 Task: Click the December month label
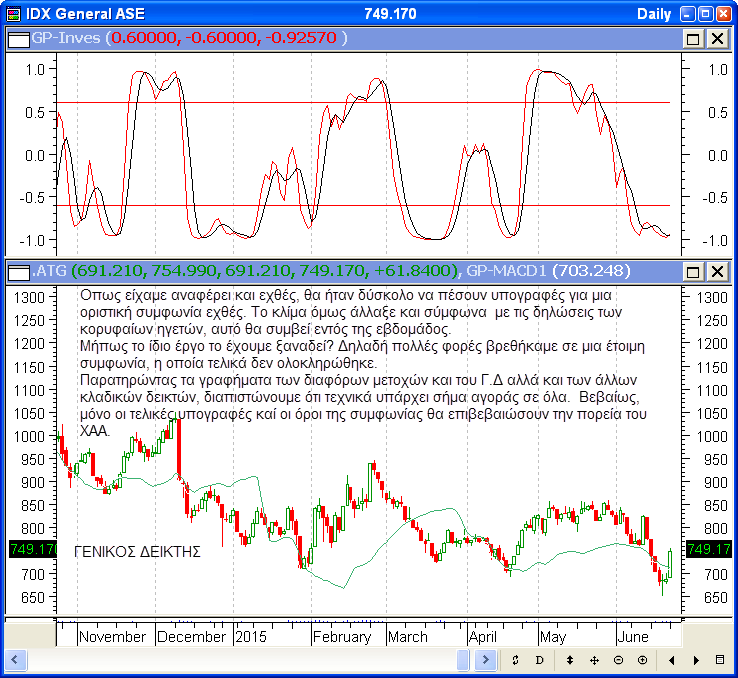pos(192,637)
